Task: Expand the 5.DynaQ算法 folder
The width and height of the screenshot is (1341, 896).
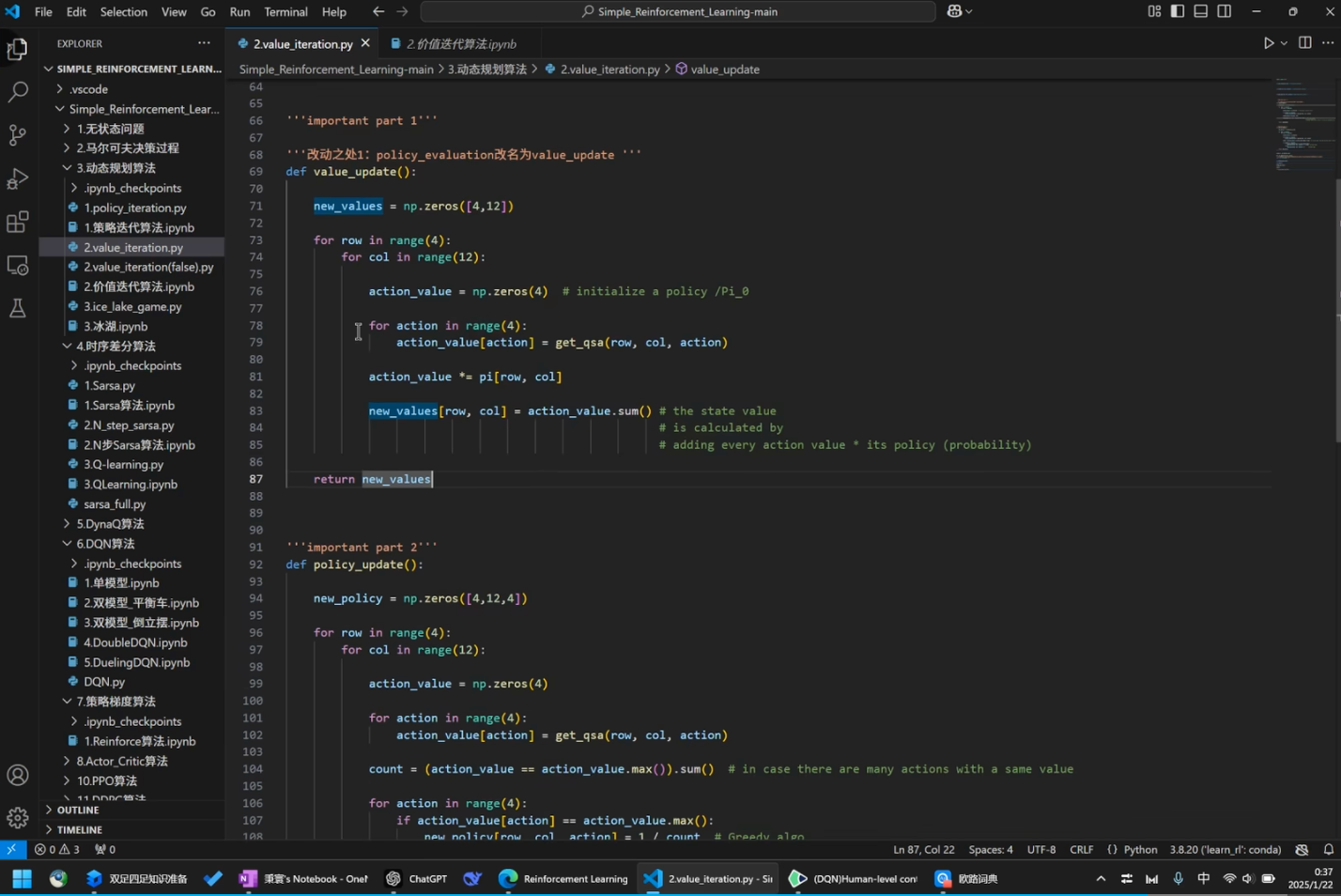Action: pos(131,524)
